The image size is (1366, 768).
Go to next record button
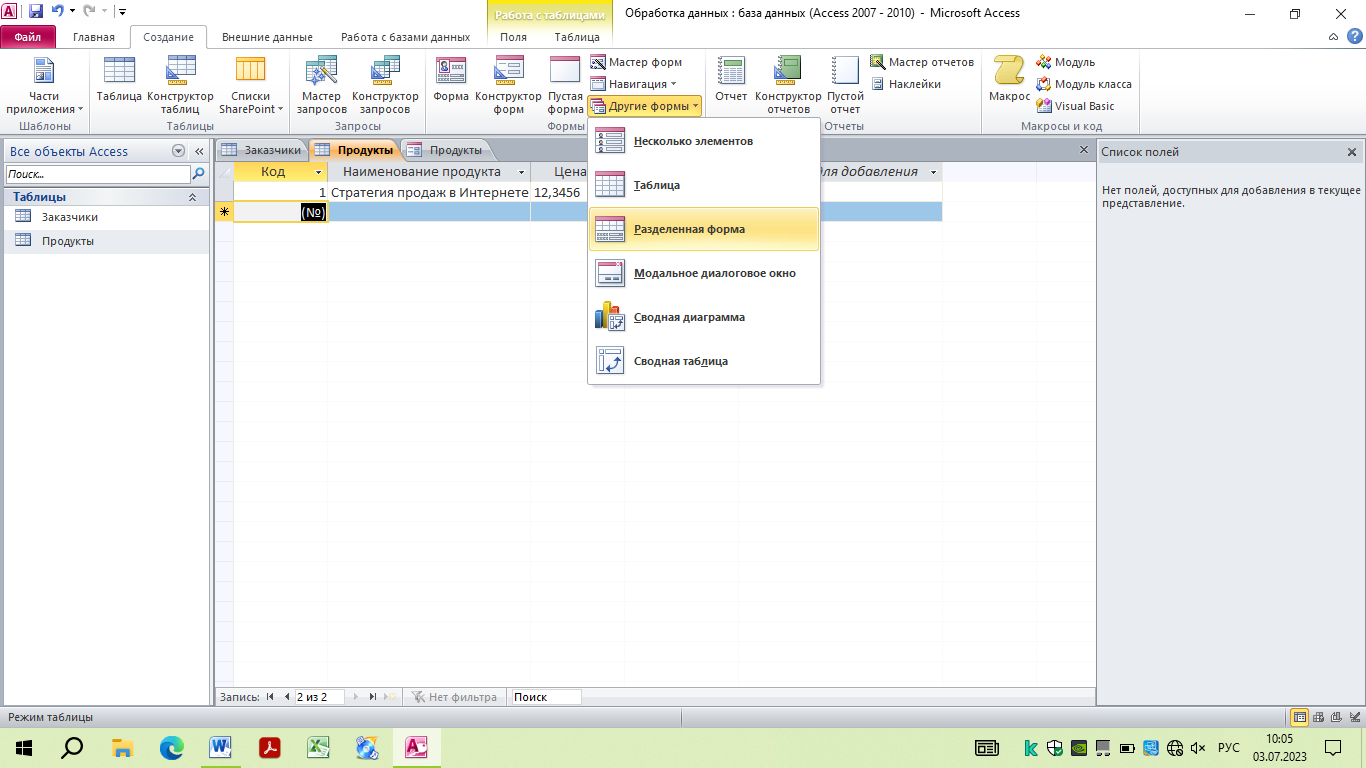tap(357, 697)
